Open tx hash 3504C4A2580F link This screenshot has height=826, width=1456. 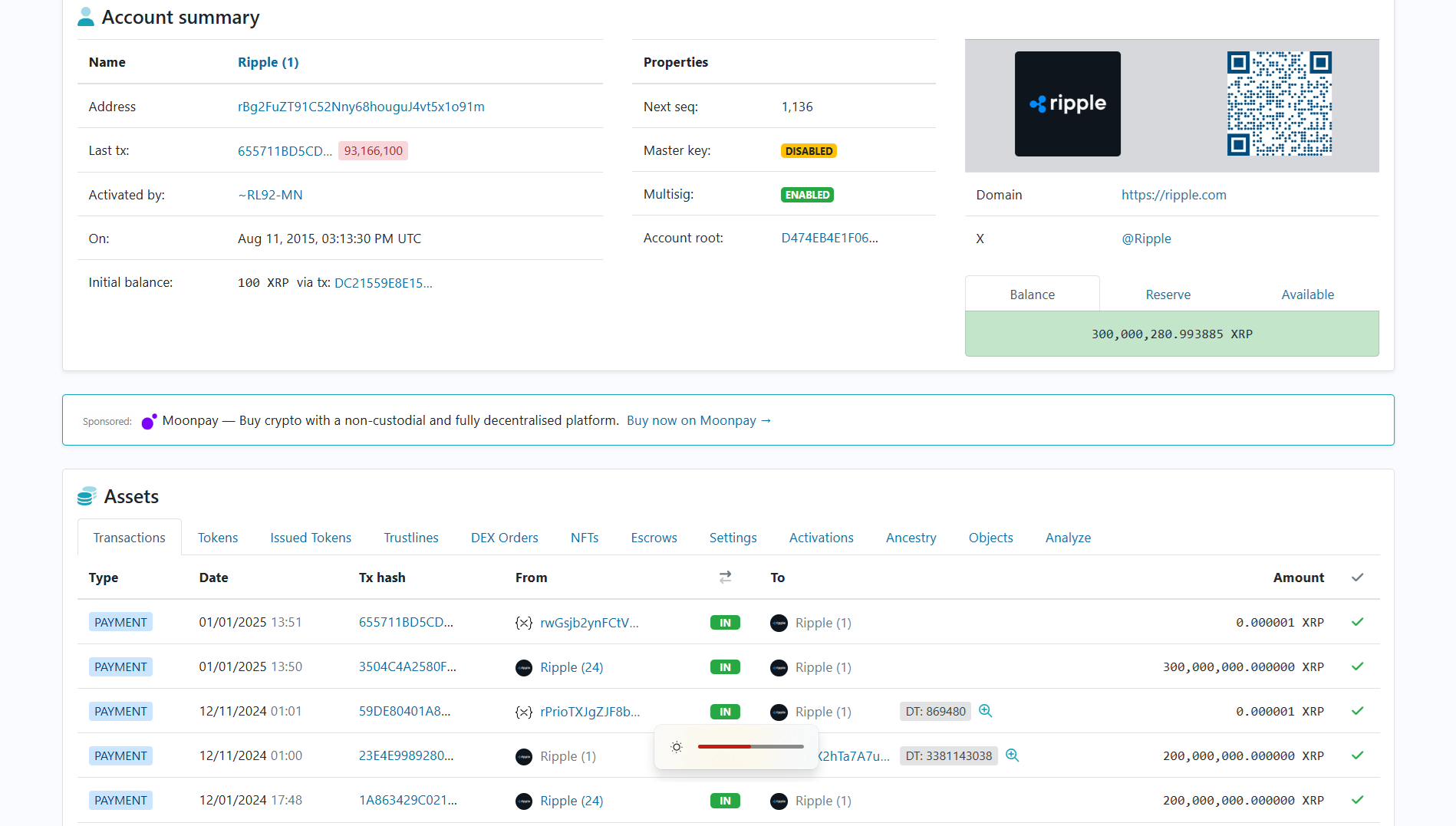click(407, 667)
